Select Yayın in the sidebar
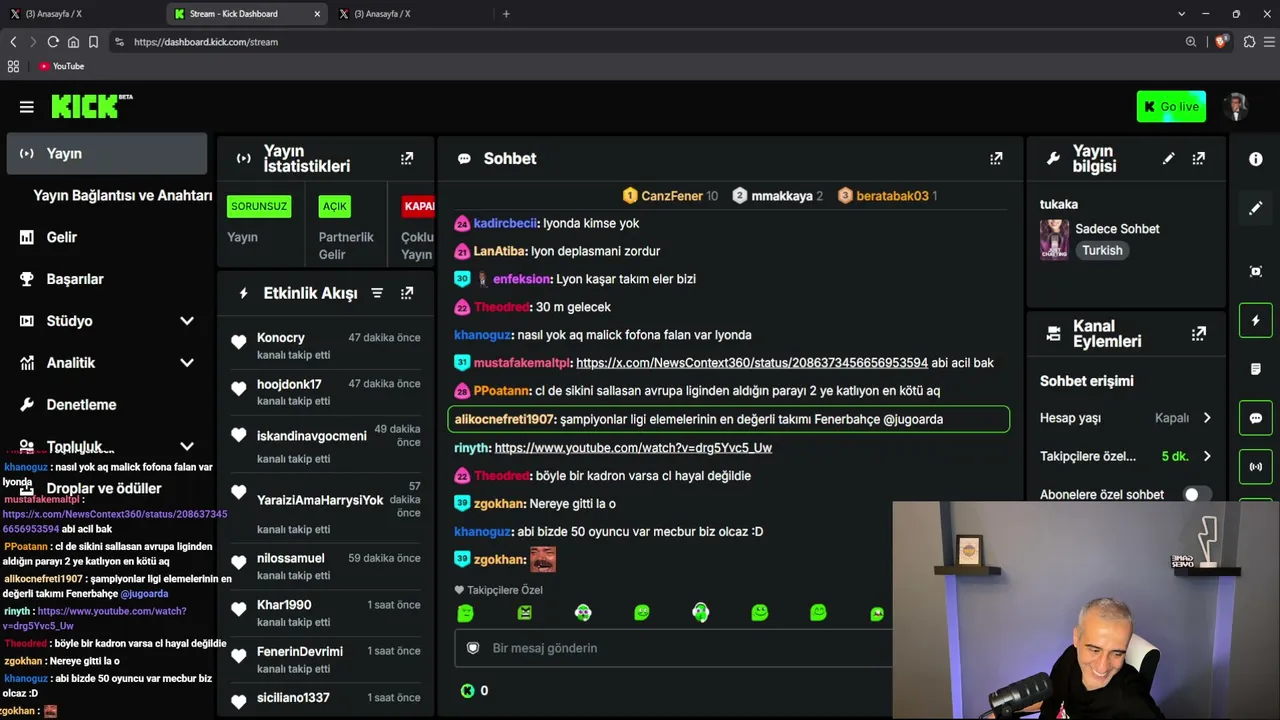The image size is (1280, 720). click(x=107, y=154)
